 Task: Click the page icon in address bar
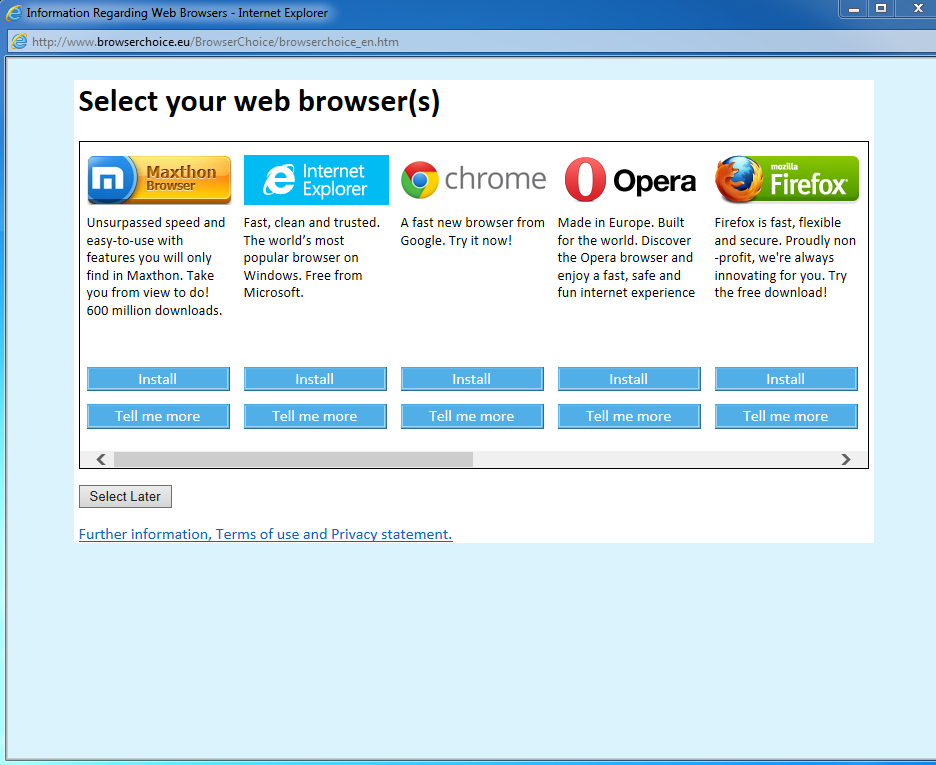point(19,42)
